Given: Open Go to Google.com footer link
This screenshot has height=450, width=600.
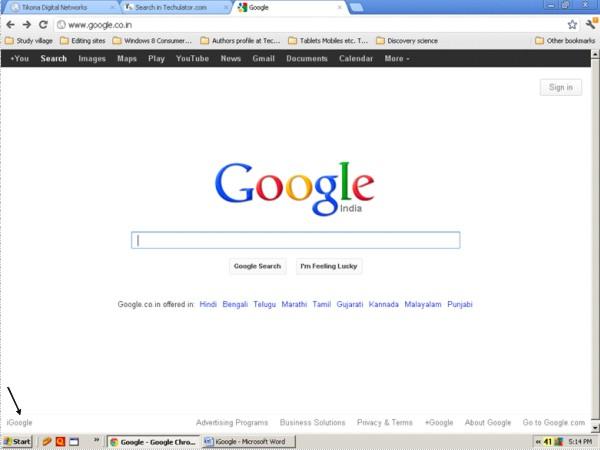Looking at the screenshot, I should pyautogui.click(x=554, y=422).
